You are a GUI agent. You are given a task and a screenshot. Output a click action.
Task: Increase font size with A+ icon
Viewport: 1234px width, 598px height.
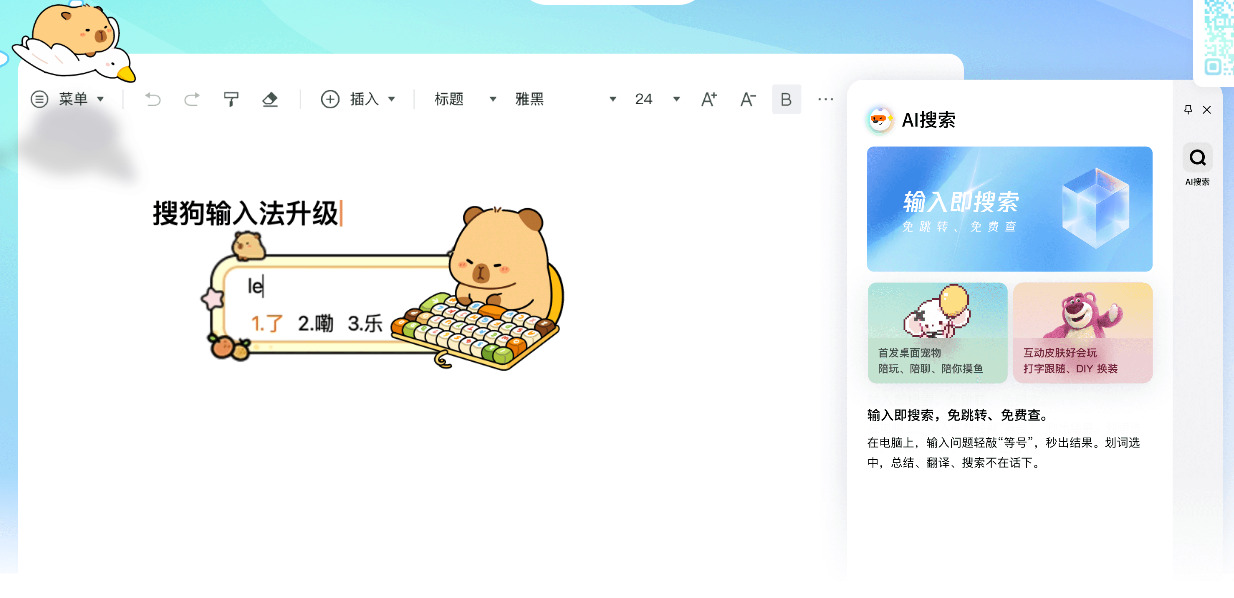point(709,99)
